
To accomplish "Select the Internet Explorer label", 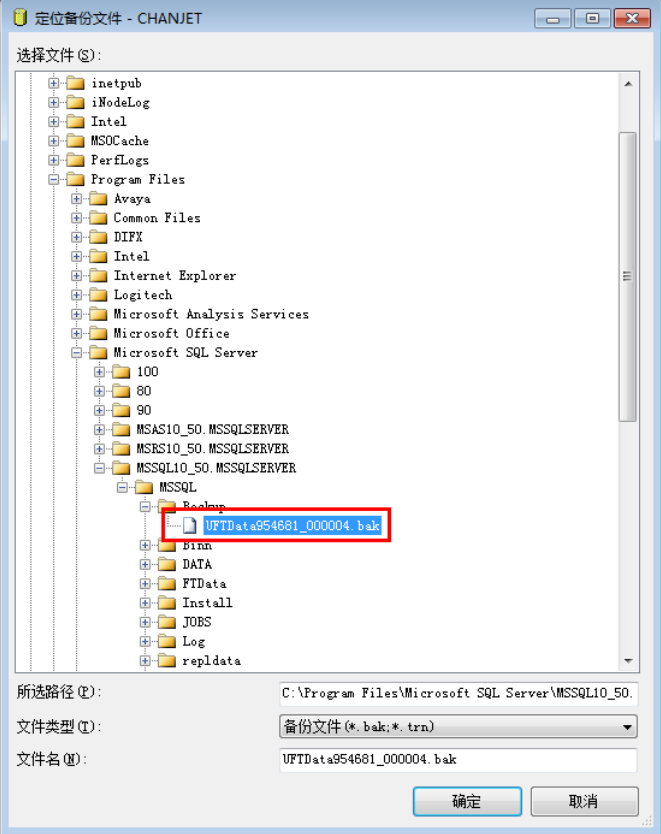I will tap(175, 276).
